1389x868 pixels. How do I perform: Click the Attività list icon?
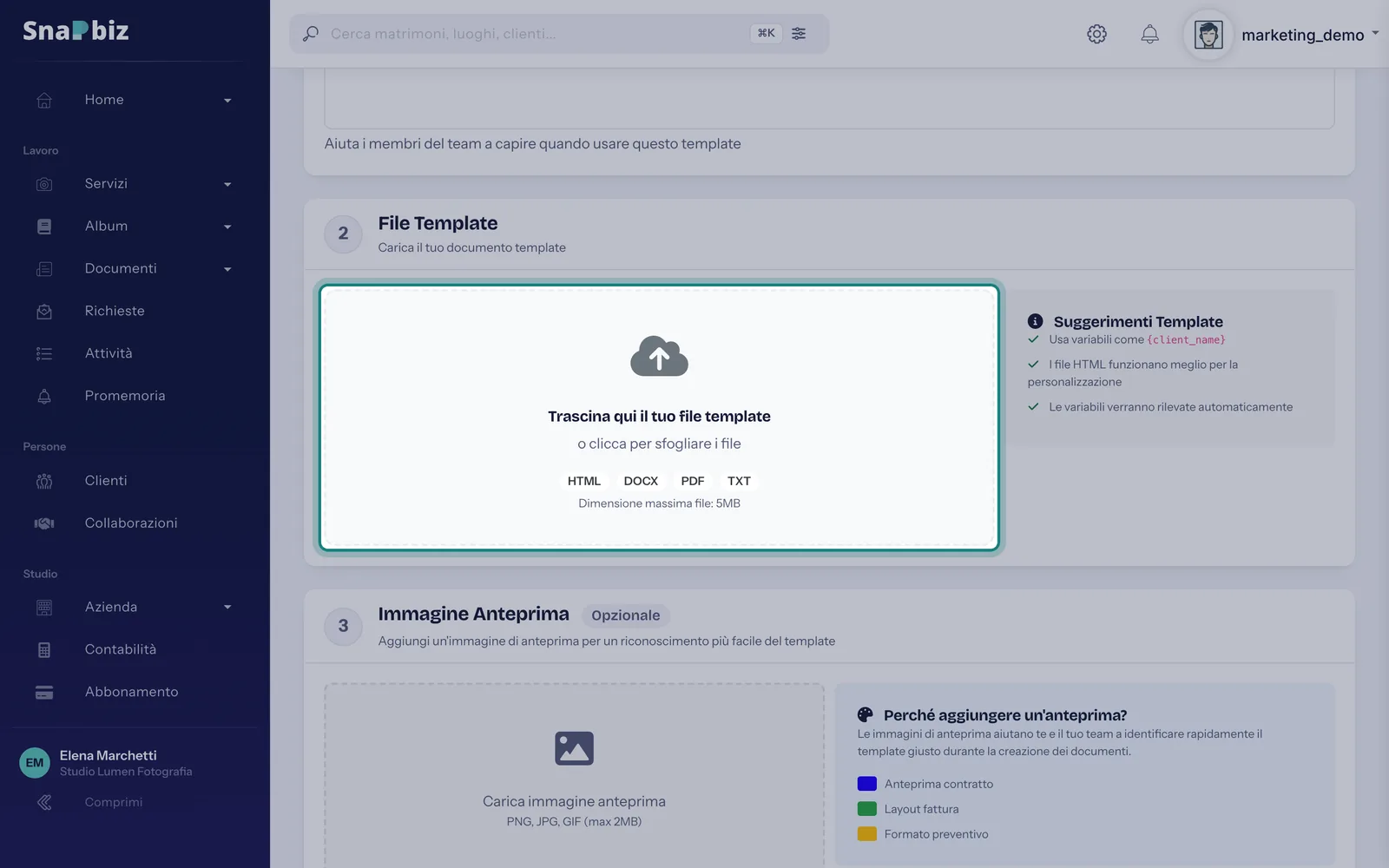point(44,353)
